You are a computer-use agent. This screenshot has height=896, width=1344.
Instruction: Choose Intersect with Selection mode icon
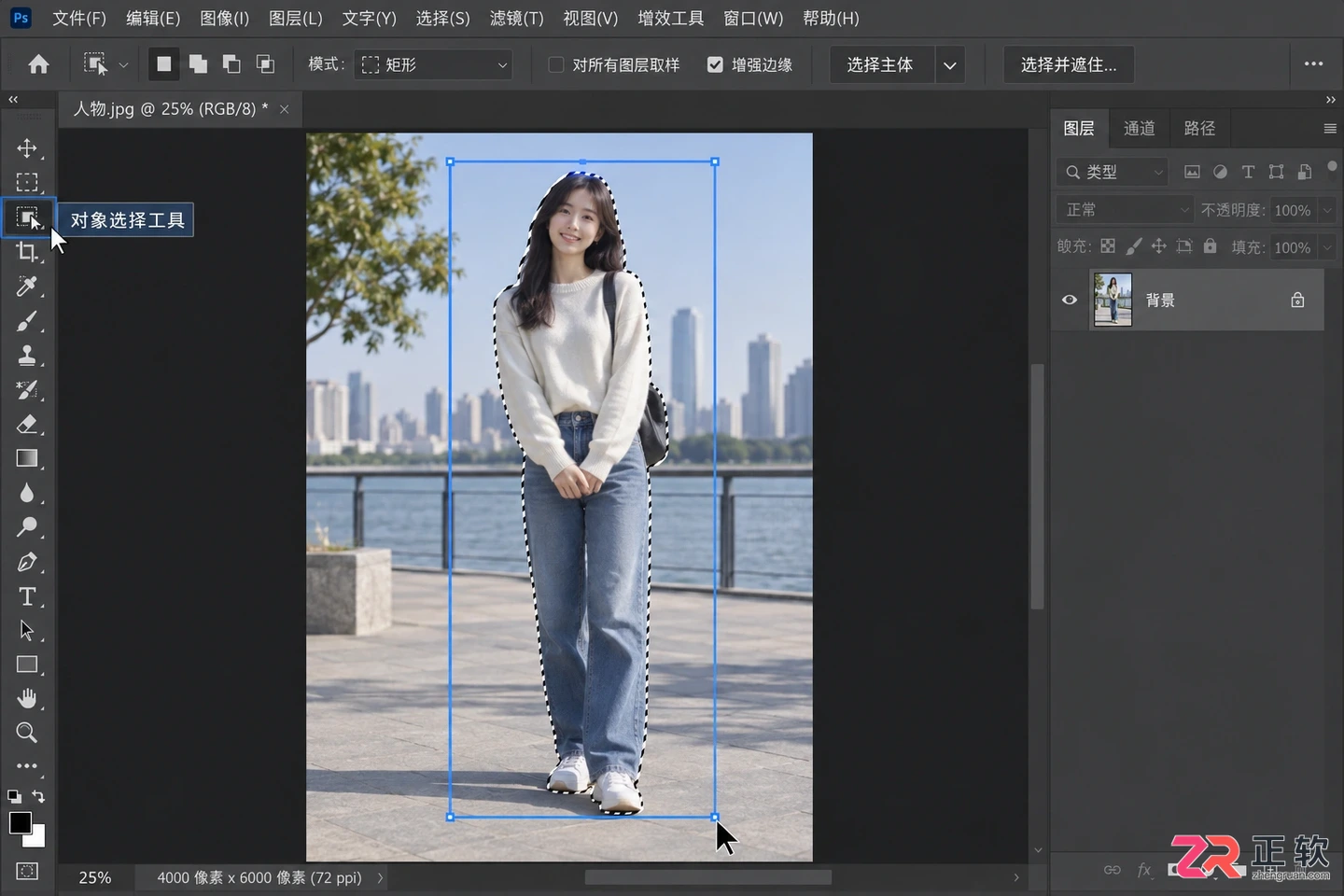tap(265, 64)
